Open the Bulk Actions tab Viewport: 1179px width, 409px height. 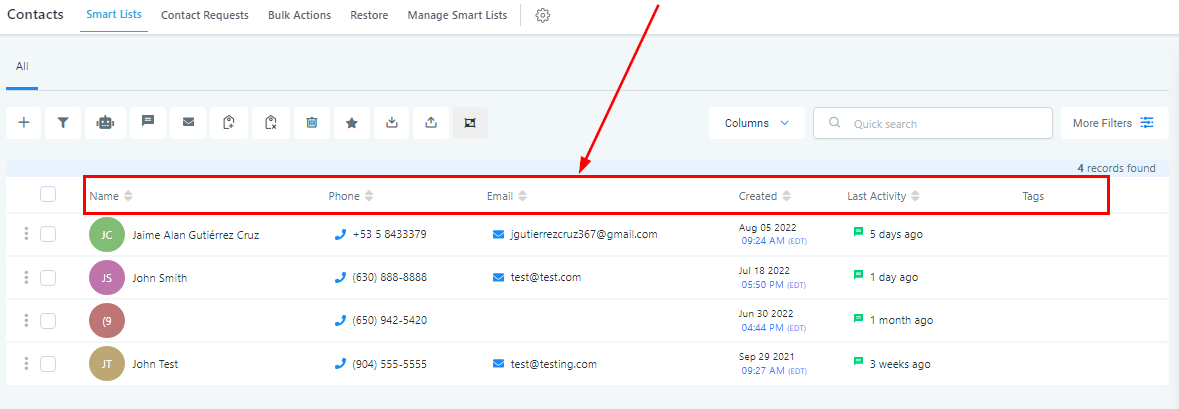point(299,15)
